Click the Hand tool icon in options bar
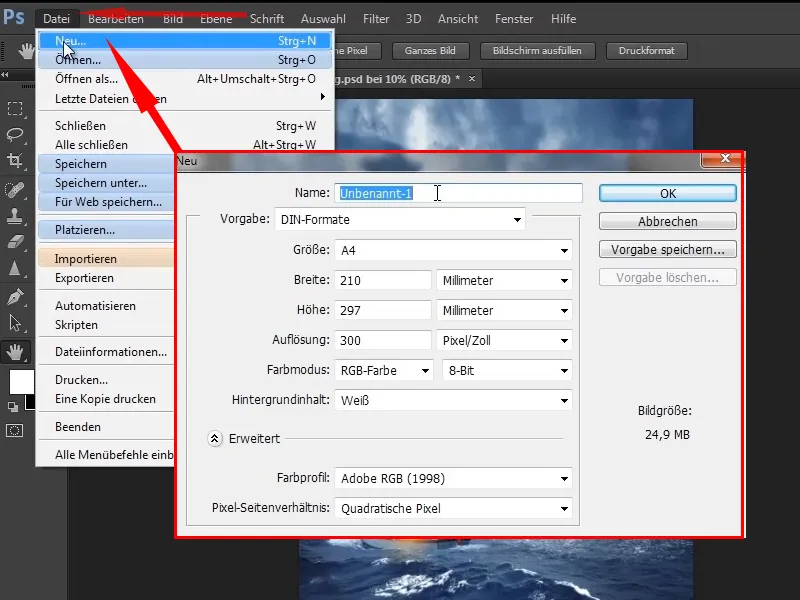800x600 pixels. click(26, 51)
